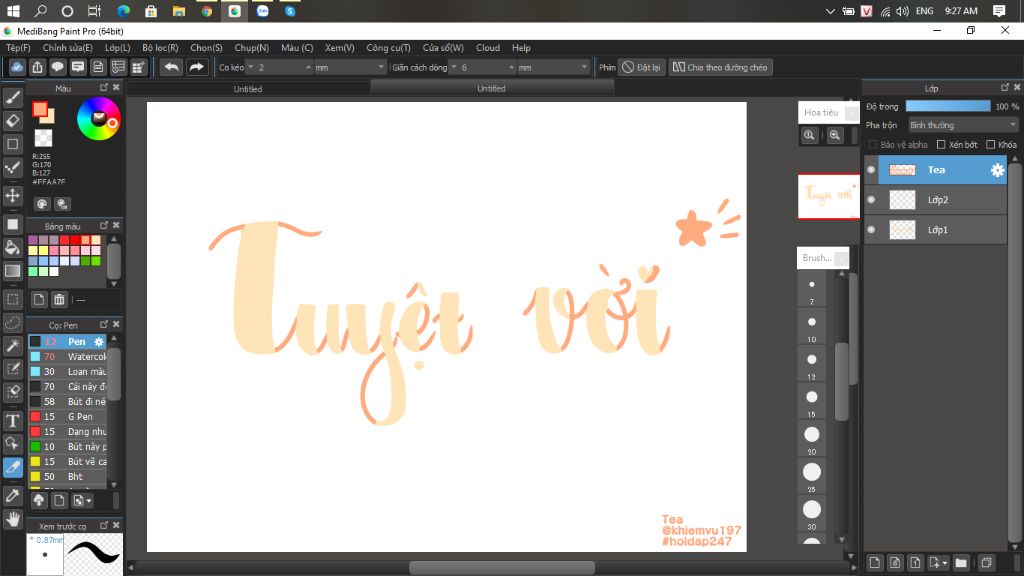Delete the selected palette color with trash icon
1024x576 pixels.
coord(59,300)
